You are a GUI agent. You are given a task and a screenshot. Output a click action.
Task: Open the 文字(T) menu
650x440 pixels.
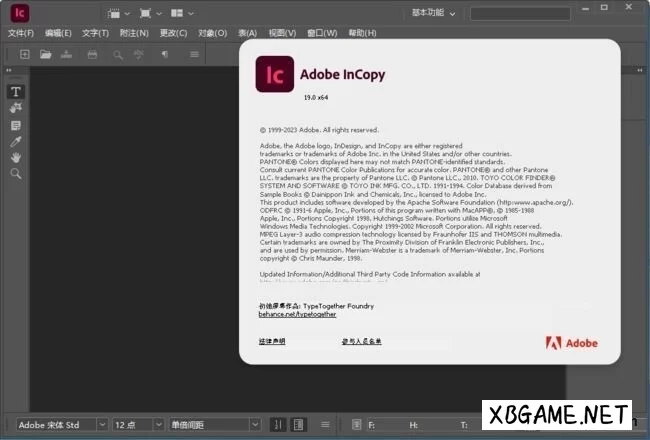pyautogui.click(x=96, y=33)
